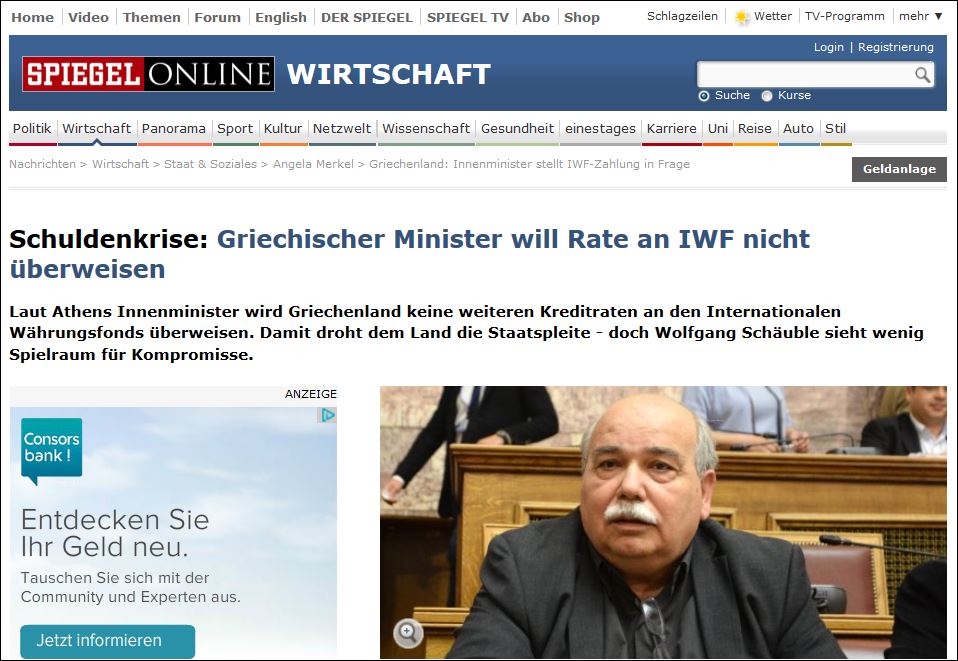
Task: Click the image zoom magnifier icon
Action: pos(407,632)
